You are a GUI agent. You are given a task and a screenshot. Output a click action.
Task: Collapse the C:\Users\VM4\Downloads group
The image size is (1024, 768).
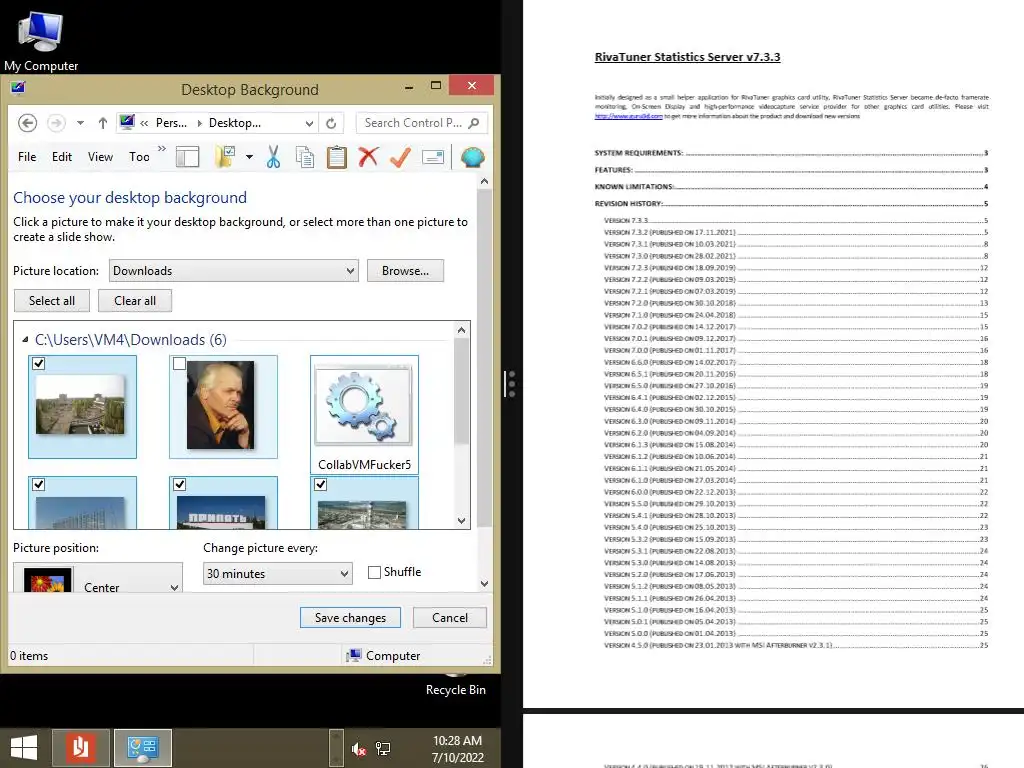point(25,340)
